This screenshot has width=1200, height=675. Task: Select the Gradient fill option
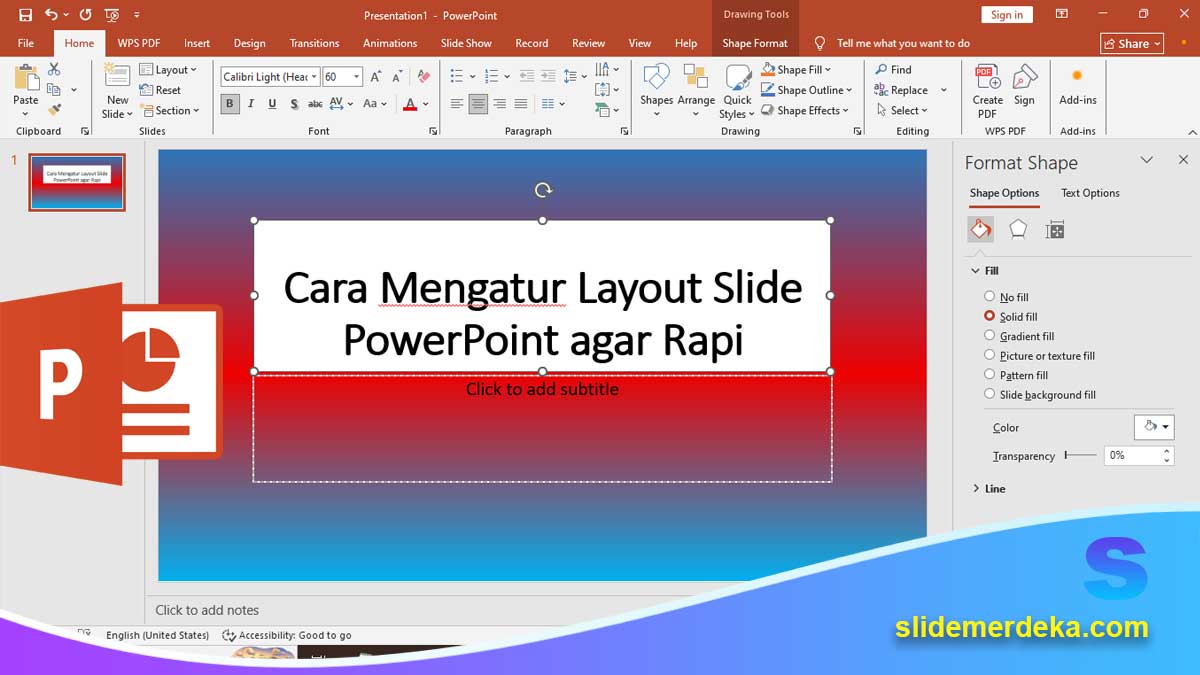[x=1019, y=336]
